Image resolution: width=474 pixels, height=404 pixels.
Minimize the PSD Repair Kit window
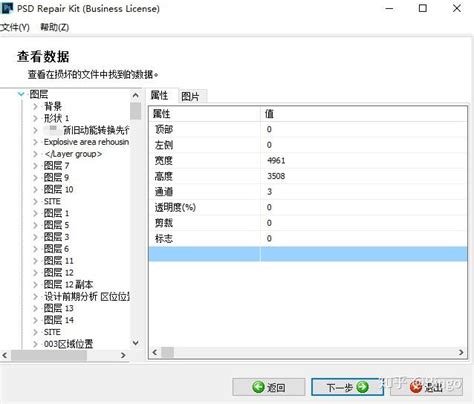(389, 8)
